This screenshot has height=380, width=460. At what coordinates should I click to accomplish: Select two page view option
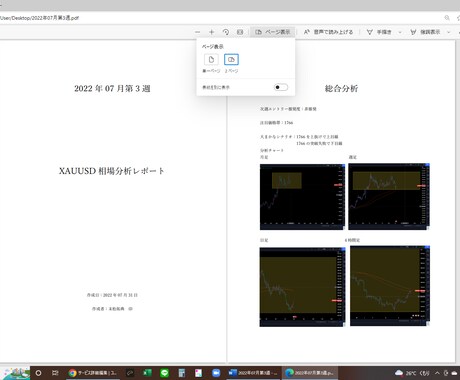[x=231, y=60]
